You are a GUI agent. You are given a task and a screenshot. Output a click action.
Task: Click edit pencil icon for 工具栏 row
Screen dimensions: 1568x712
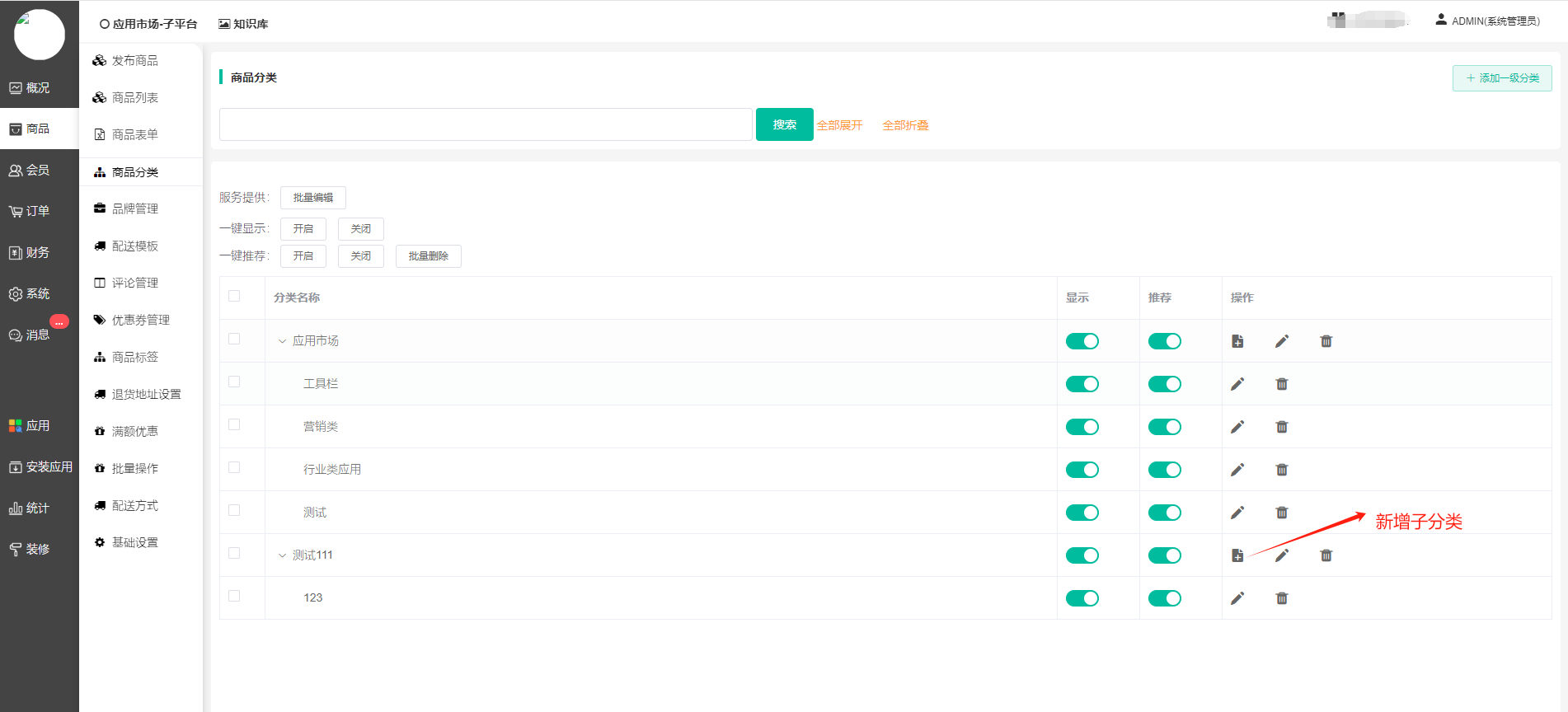[x=1237, y=384]
